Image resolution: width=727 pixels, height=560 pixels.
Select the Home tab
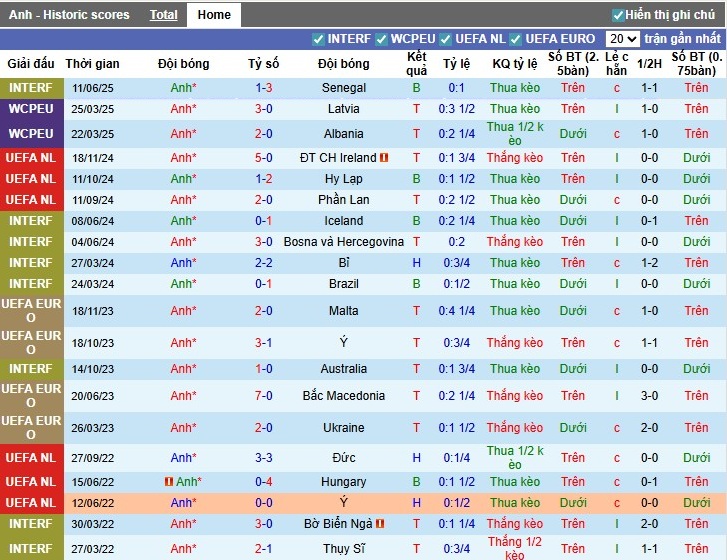coord(214,15)
